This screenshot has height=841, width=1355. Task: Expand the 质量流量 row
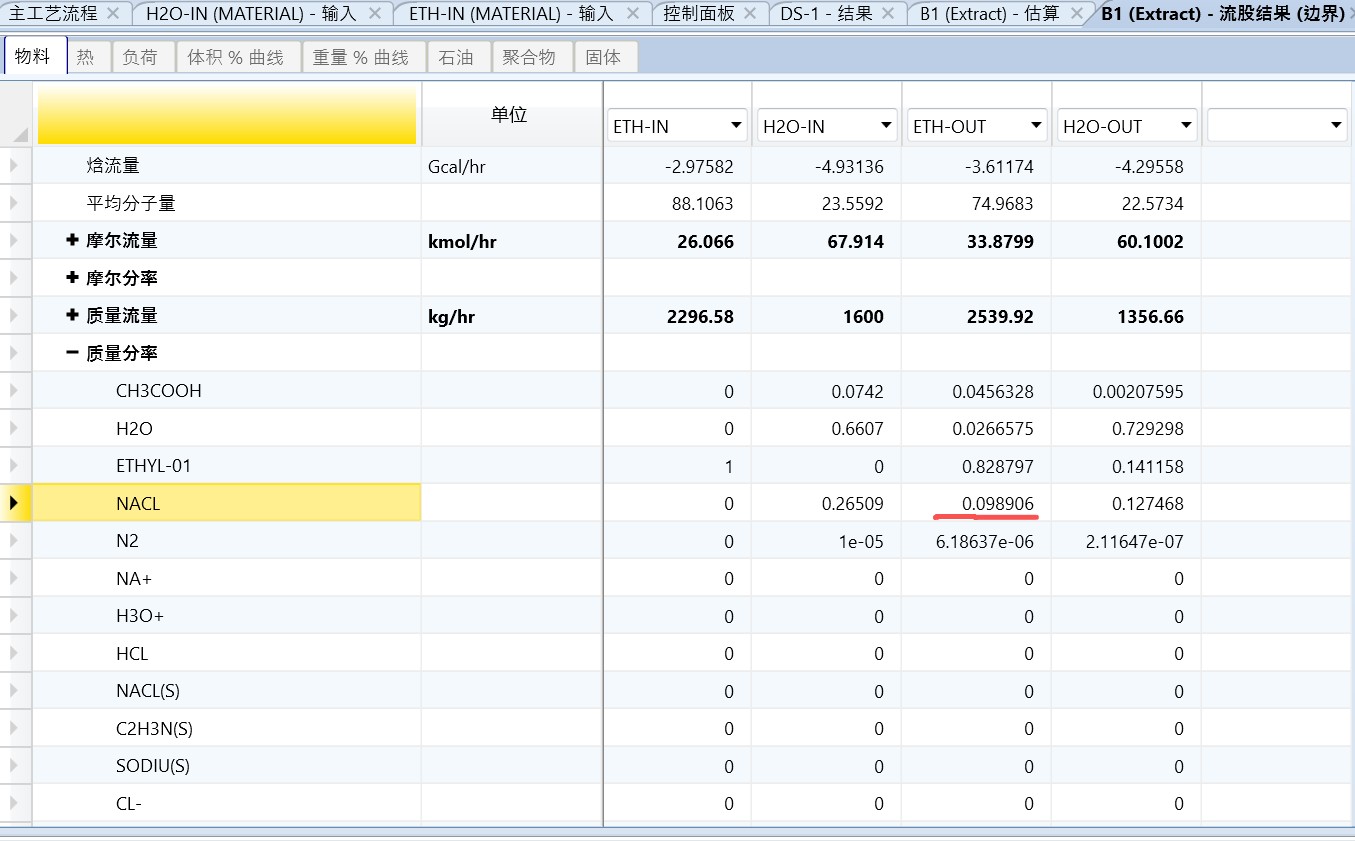click(x=72, y=316)
